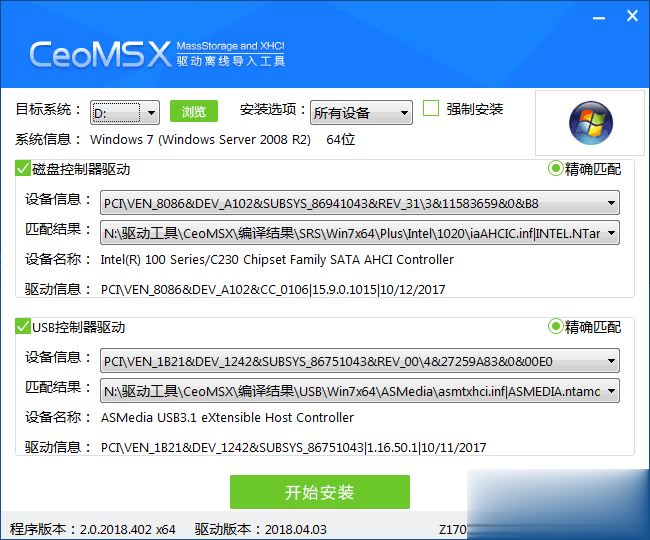Click MassStorage and XHCI subtitle text

point(230,46)
